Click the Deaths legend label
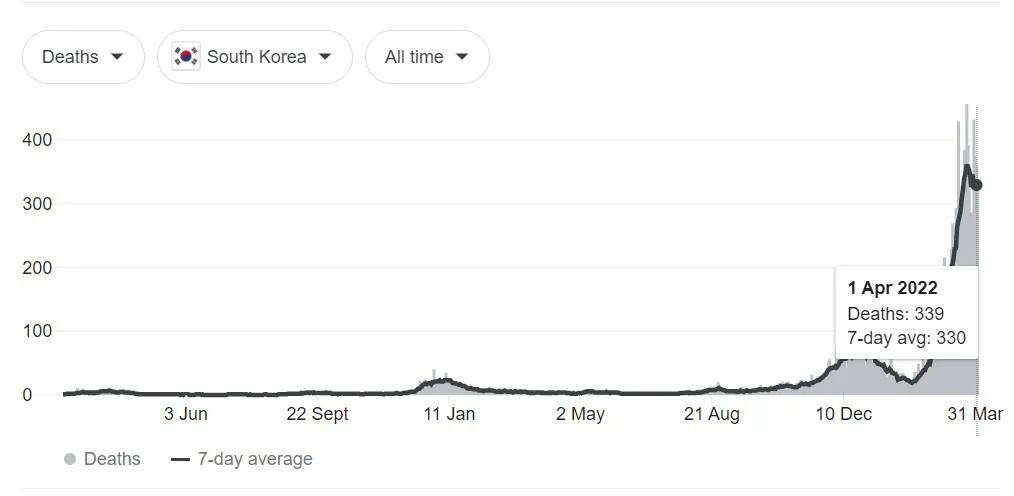 pyautogui.click(x=112, y=459)
